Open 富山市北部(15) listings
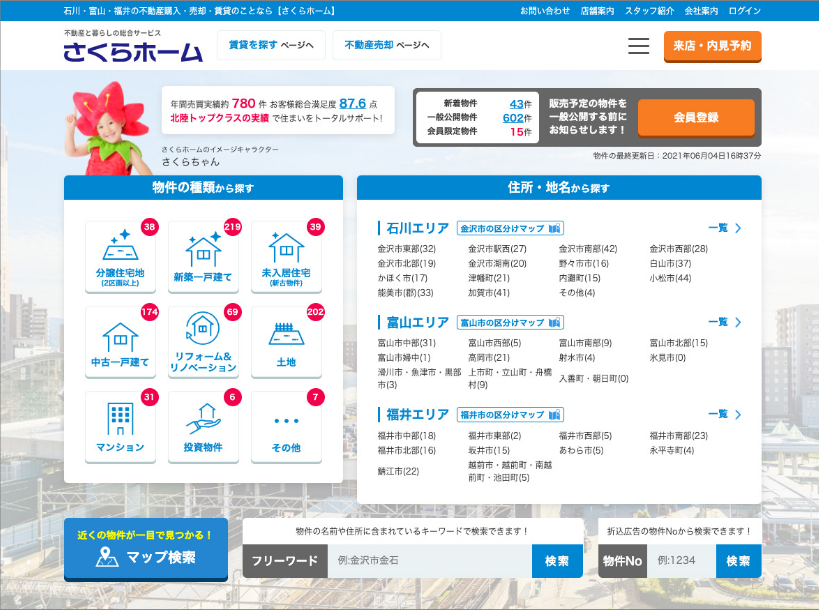Image resolution: width=819 pixels, height=610 pixels. click(679, 343)
